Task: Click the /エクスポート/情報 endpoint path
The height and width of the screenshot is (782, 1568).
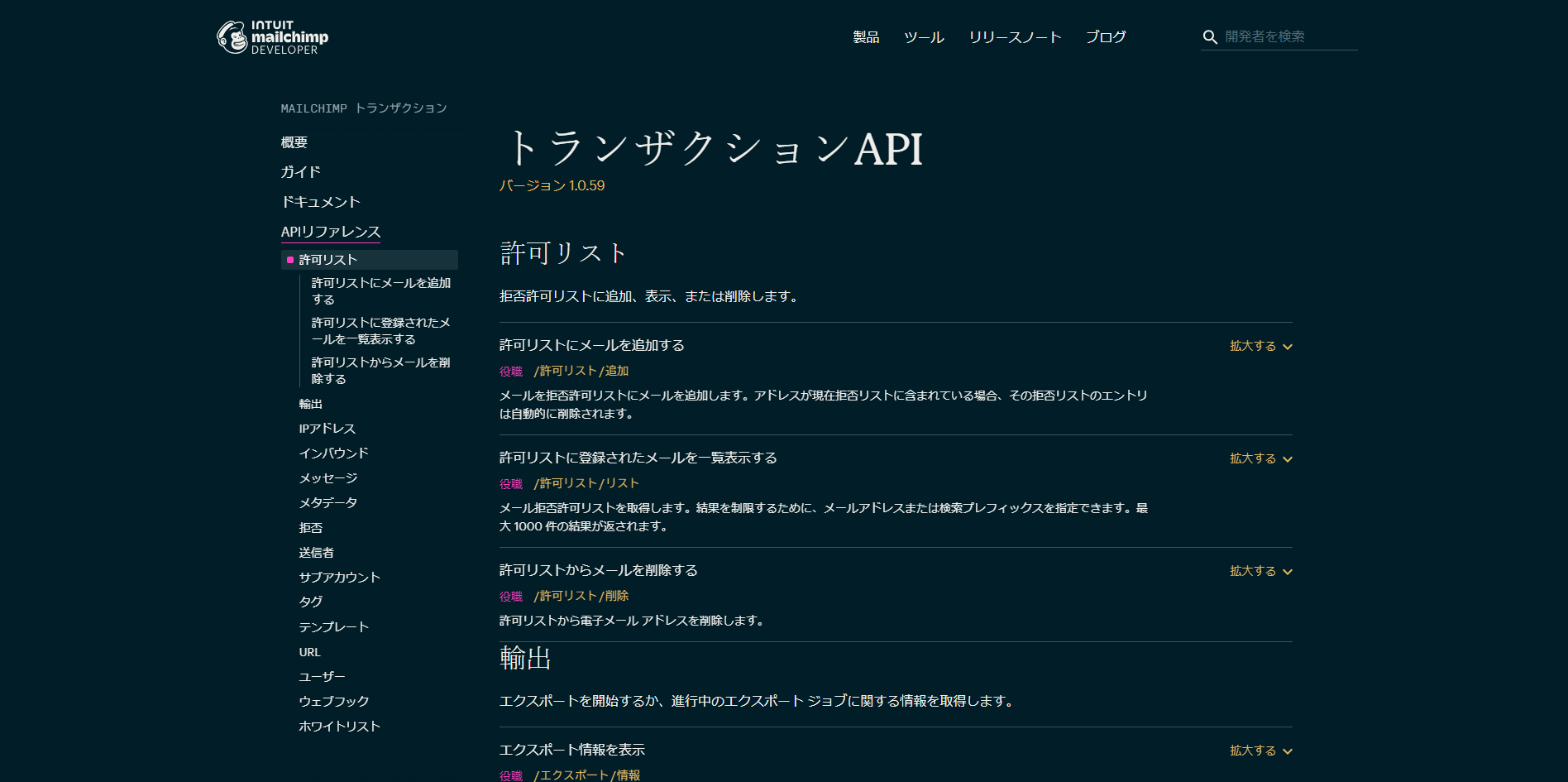Action: pyautogui.click(x=587, y=775)
